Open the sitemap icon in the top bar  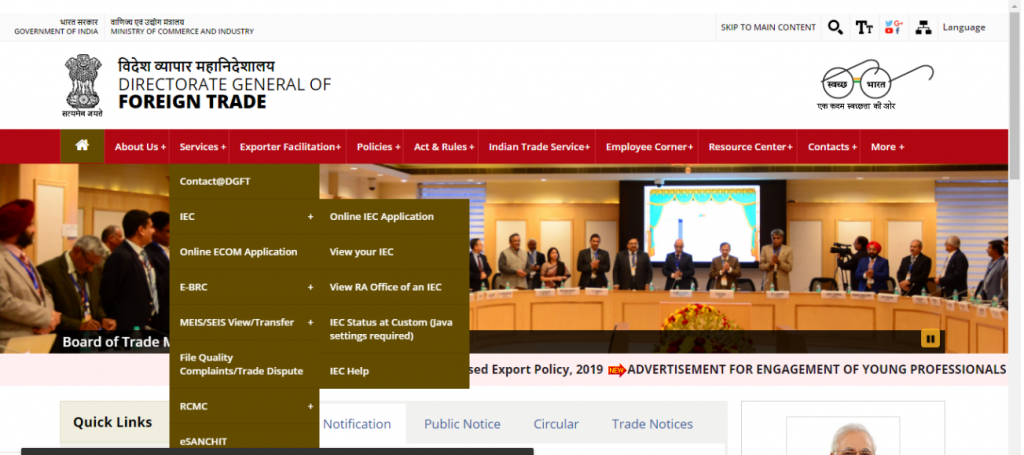click(x=923, y=27)
